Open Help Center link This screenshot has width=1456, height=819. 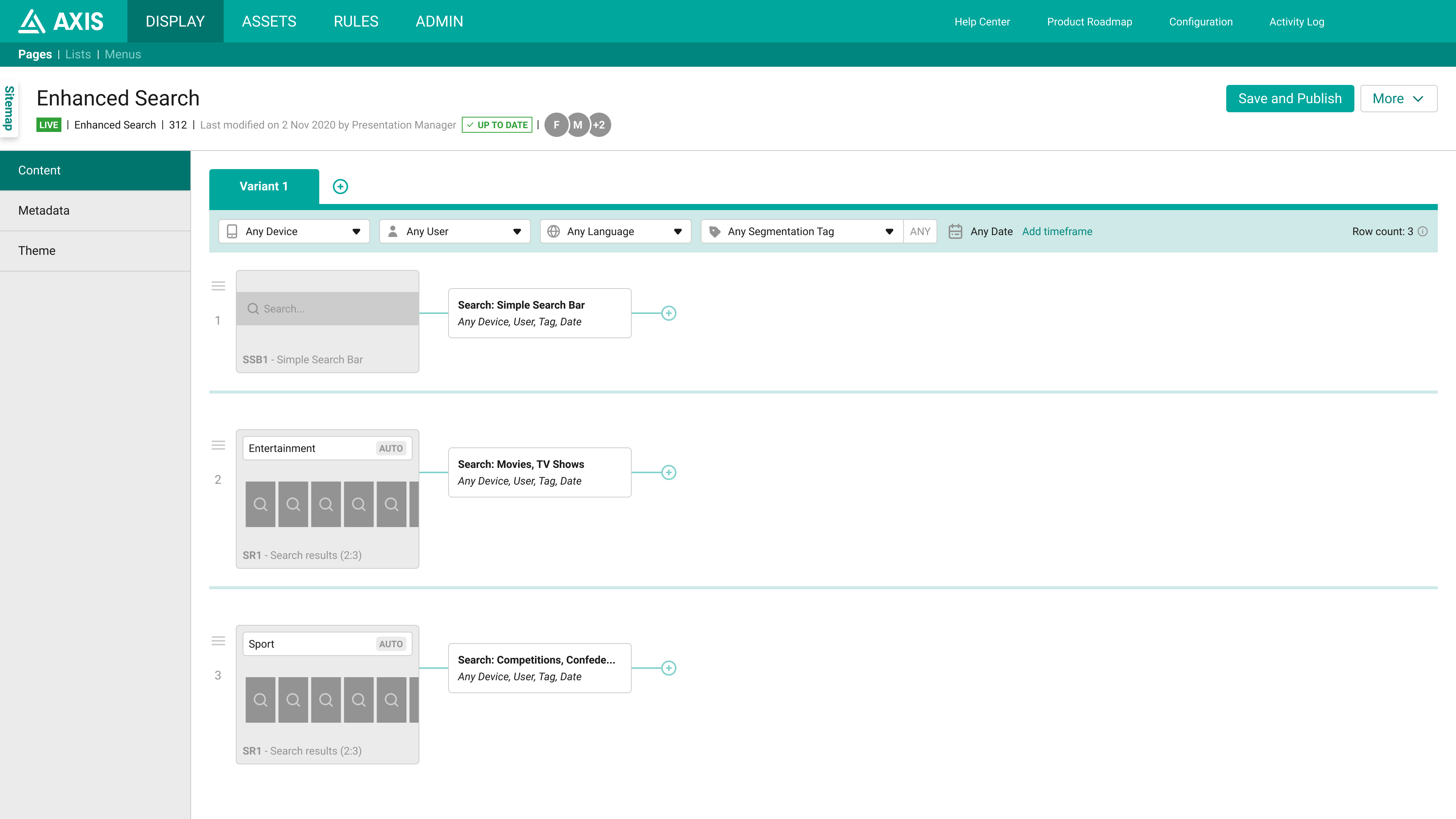982,22
